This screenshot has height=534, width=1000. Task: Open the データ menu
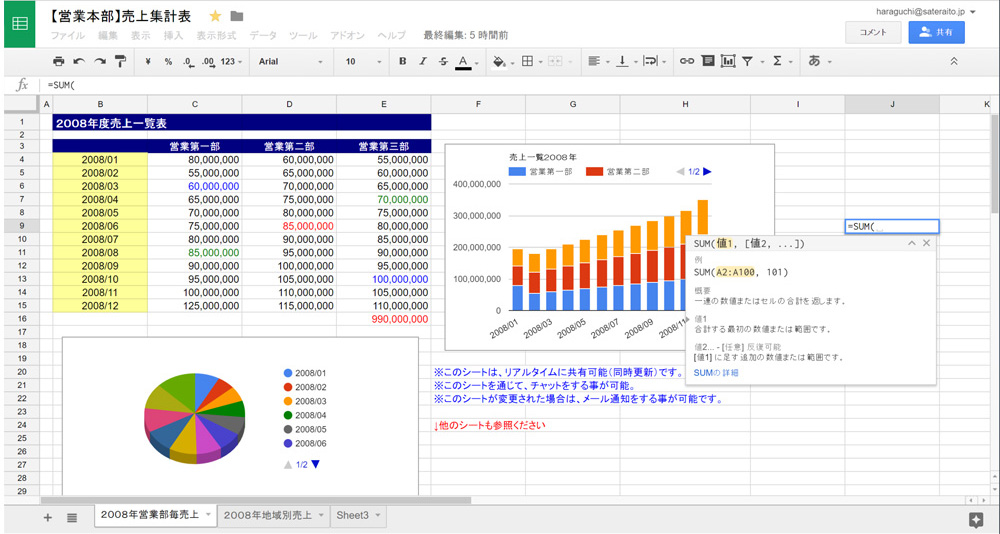263,36
